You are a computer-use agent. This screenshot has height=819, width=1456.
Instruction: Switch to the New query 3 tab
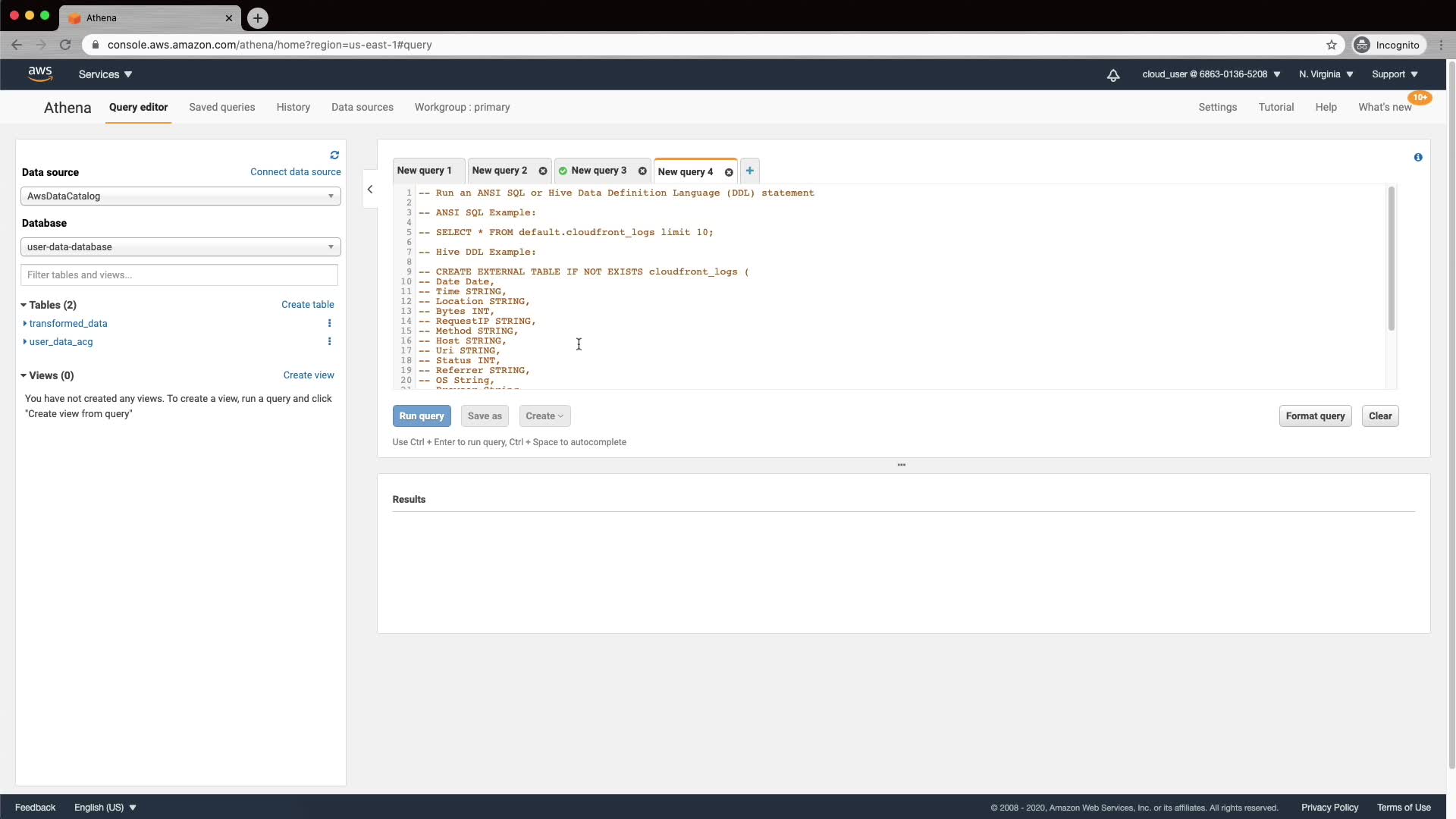(x=598, y=171)
